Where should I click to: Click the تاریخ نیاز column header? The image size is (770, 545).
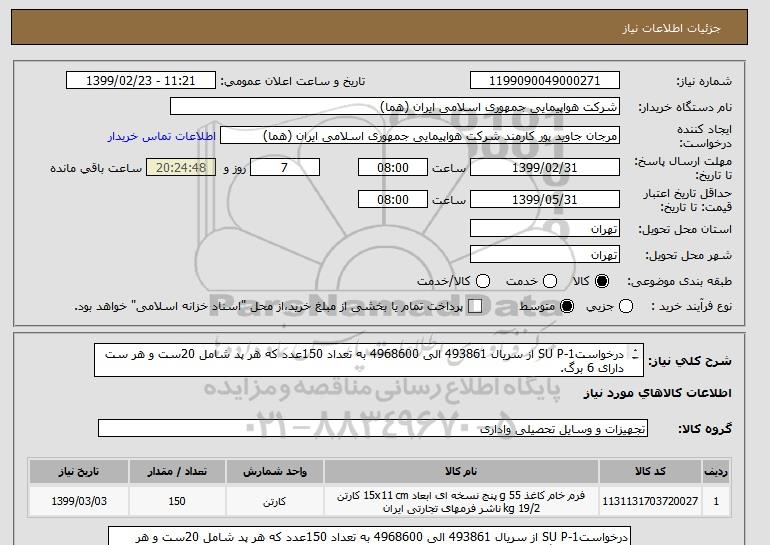tap(79, 471)
